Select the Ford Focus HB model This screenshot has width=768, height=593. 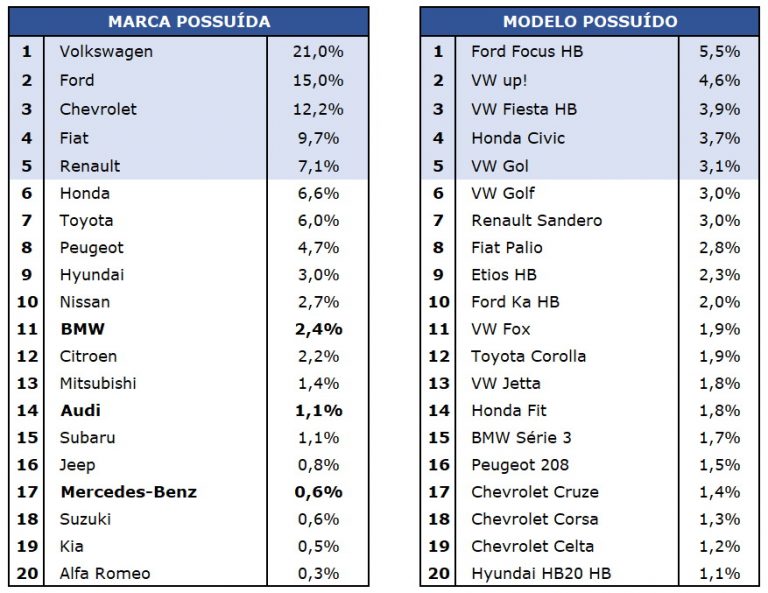[x=527, y=51]
